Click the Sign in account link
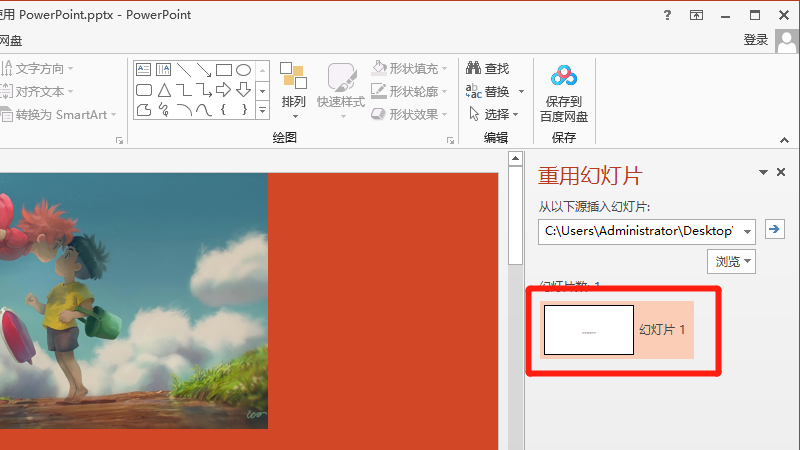800x450 pixels. point(756,40)
